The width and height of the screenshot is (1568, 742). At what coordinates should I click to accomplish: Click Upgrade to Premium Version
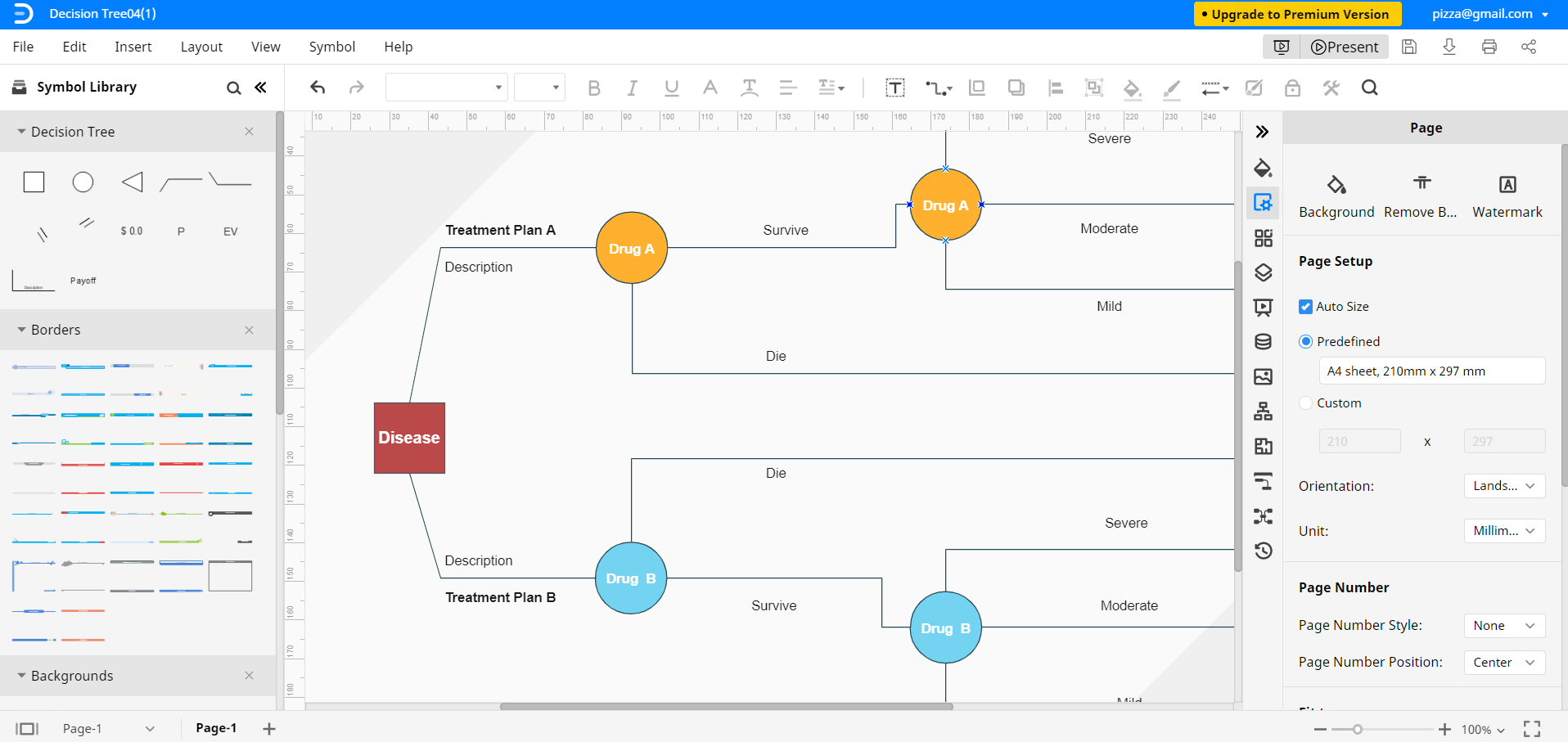[x=1296, y=14]
